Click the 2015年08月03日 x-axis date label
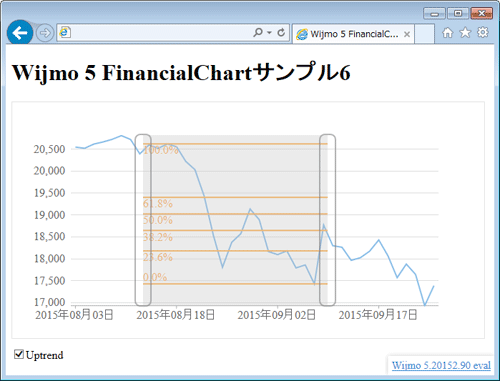 click(x=74, y=315)
